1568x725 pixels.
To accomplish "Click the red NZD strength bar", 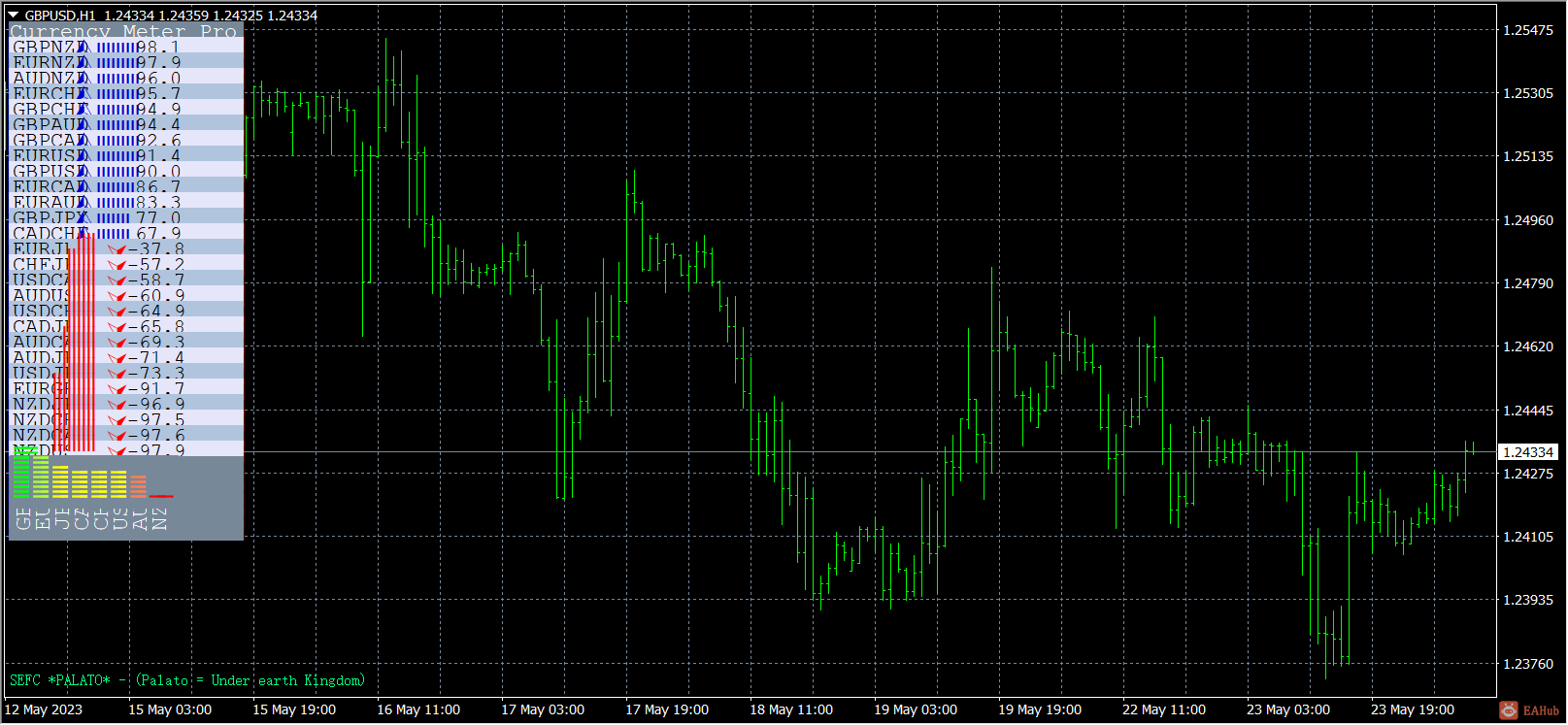I will [x=160, y=496].
